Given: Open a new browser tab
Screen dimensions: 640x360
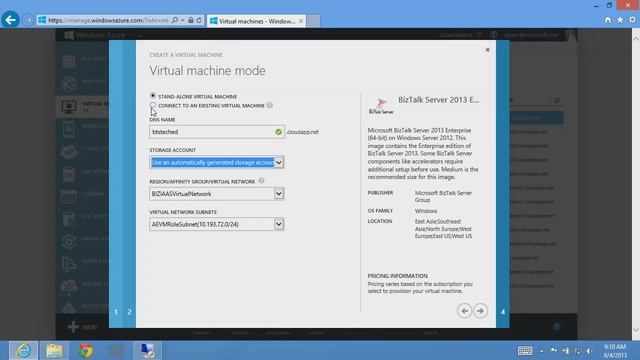Looking at the screenshot, I should [313, 21].
